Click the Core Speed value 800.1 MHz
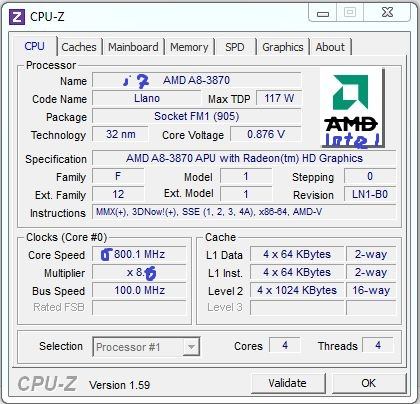Viewport: 420px width, 404px height. pyautogui.click(x=139, y=254)
